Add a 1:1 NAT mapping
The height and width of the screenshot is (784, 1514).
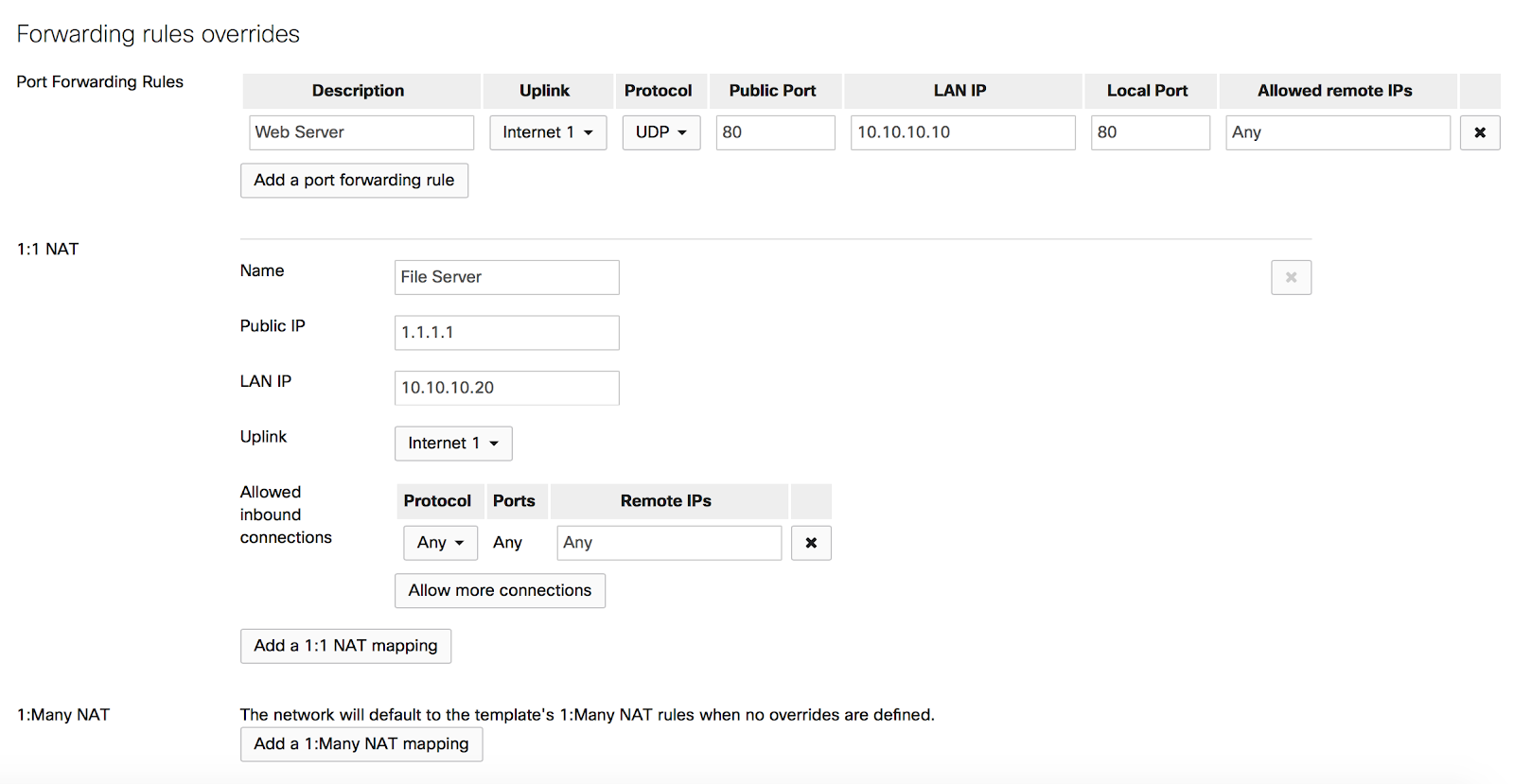345,646
